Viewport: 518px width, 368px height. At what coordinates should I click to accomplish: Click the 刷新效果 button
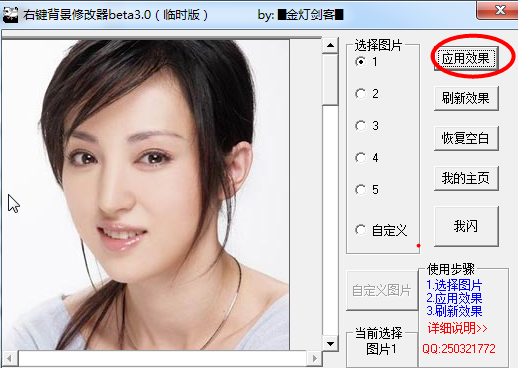coord(466,98)
